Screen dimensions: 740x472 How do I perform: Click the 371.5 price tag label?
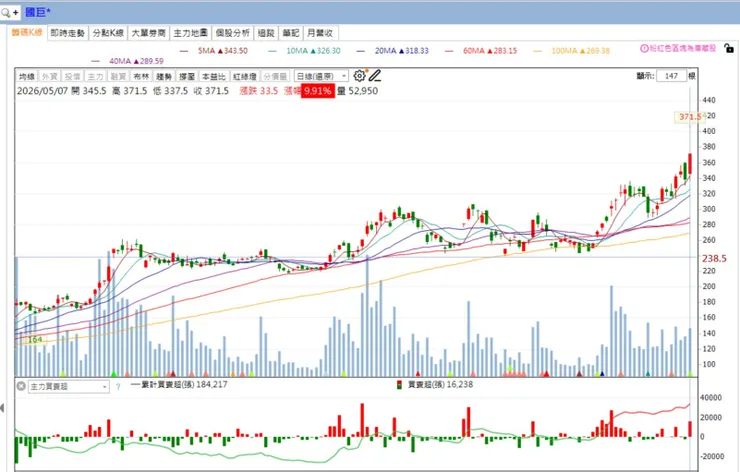(690, 117)
